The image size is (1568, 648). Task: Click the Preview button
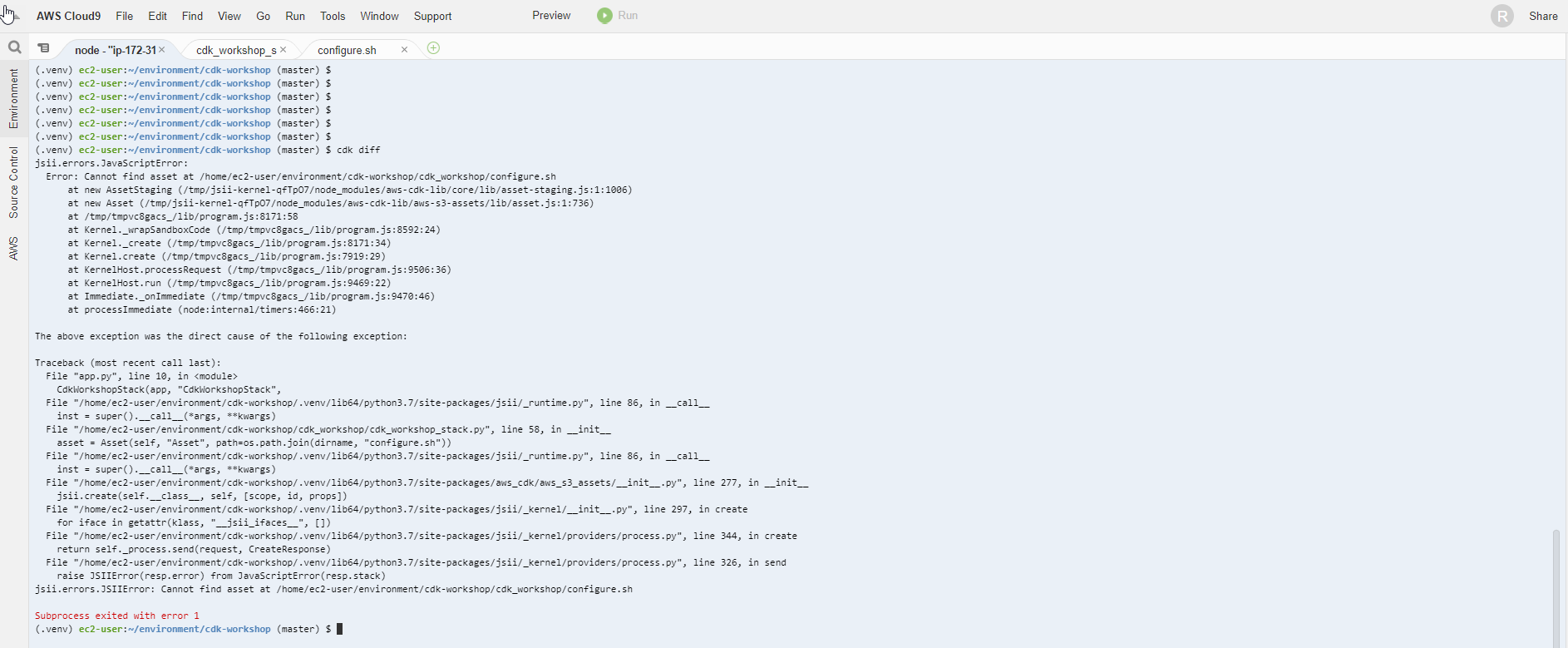point(551,16)
